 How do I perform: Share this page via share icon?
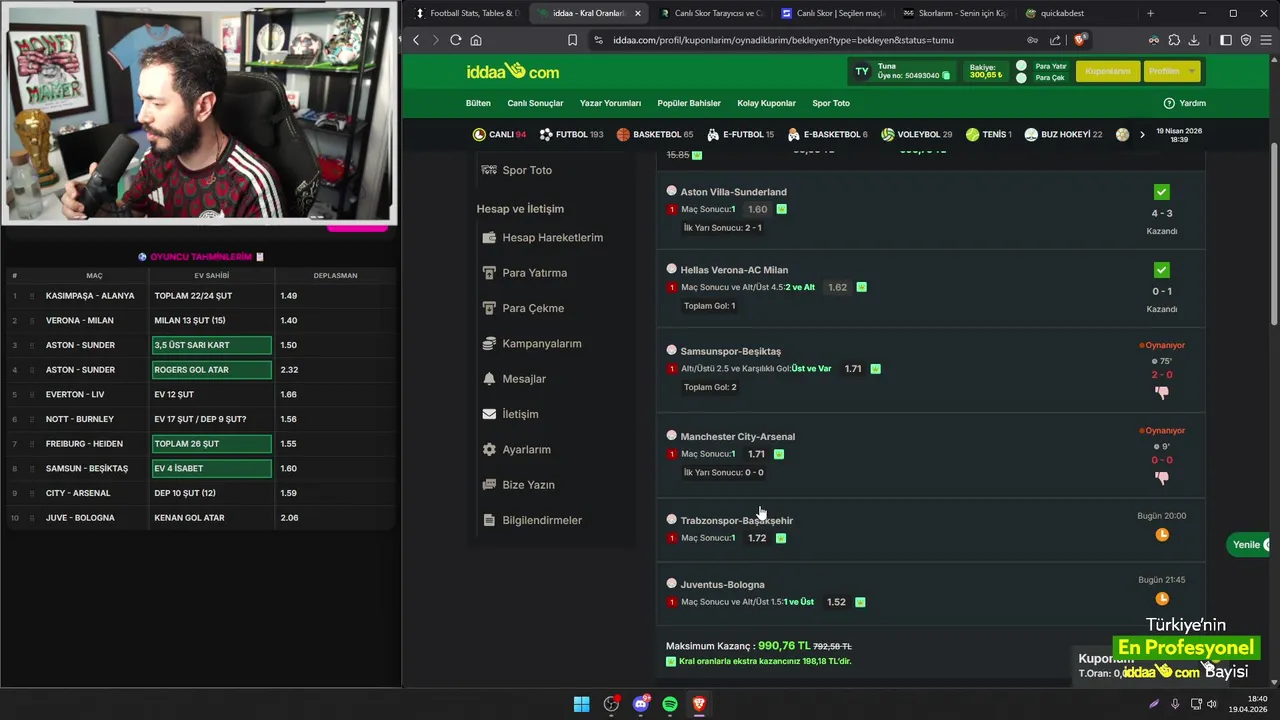1055,40
